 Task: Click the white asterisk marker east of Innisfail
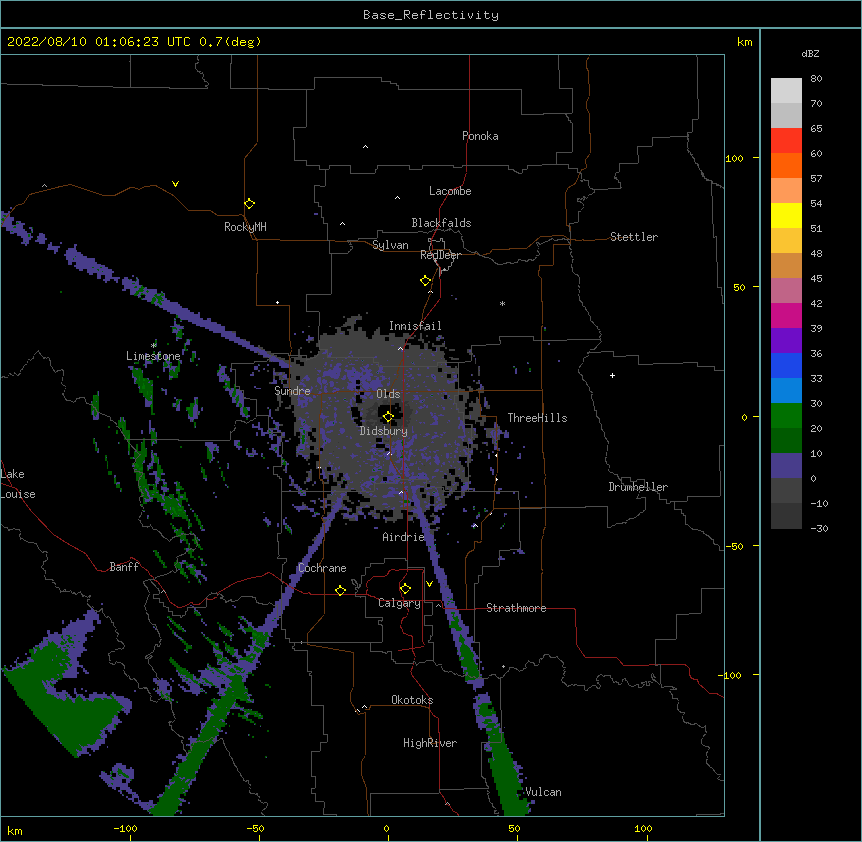(x=502, y=303)
